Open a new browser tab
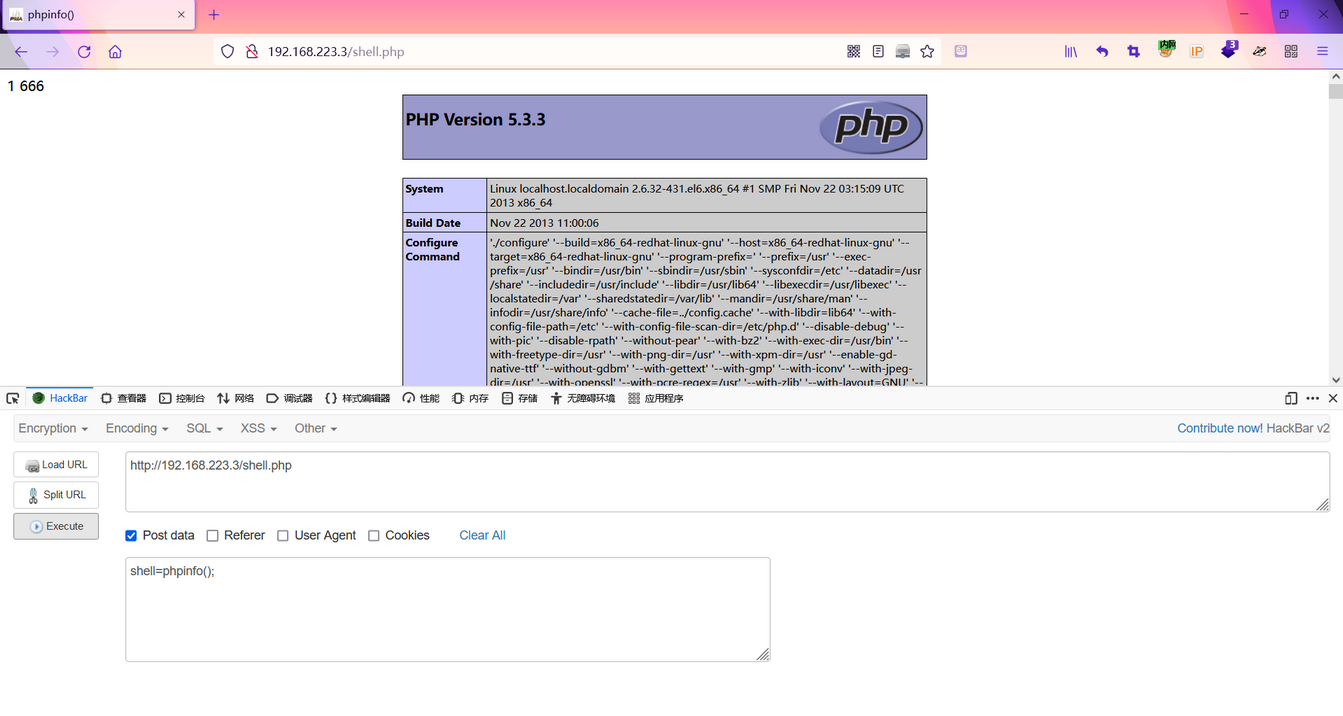 [x=214, y=15]
